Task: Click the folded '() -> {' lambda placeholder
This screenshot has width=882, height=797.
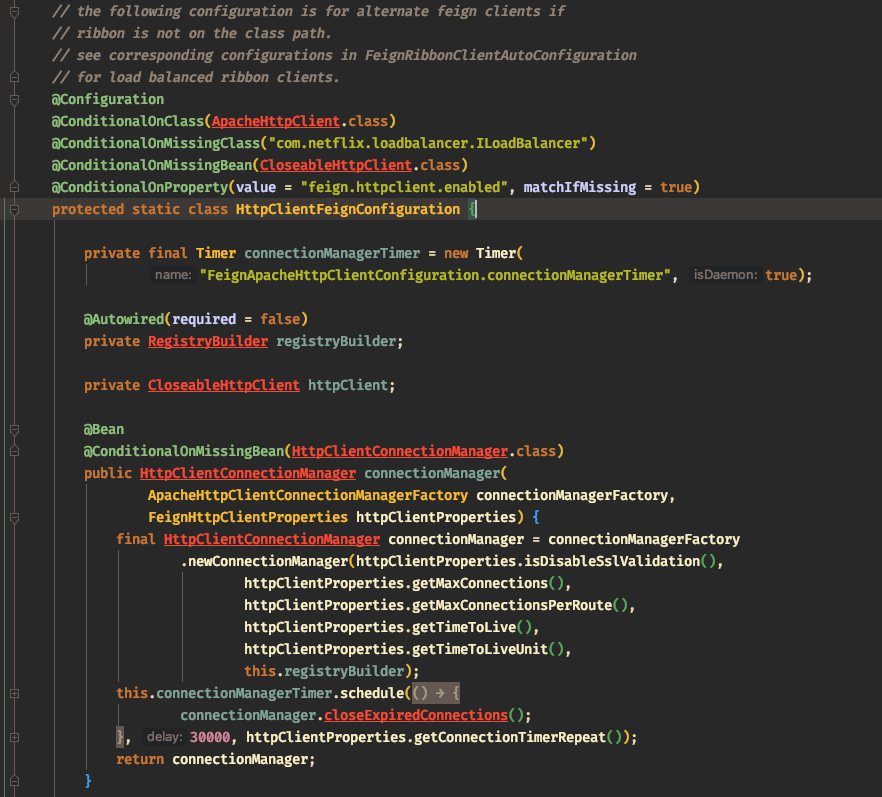Action: pos(436,693)
